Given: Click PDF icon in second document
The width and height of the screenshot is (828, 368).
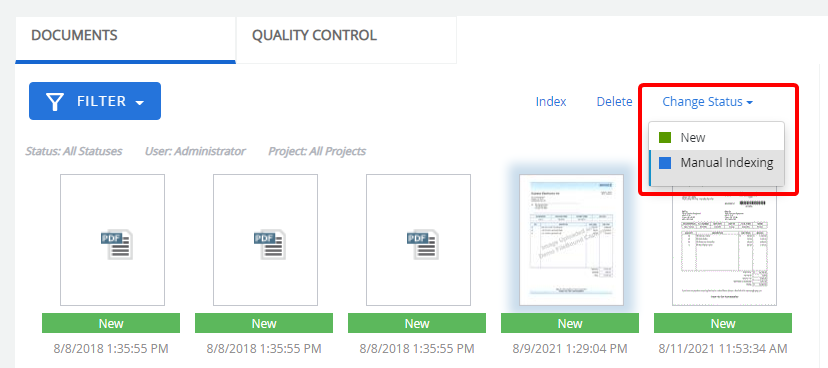Looking at the screenshot, I should 269,244.
